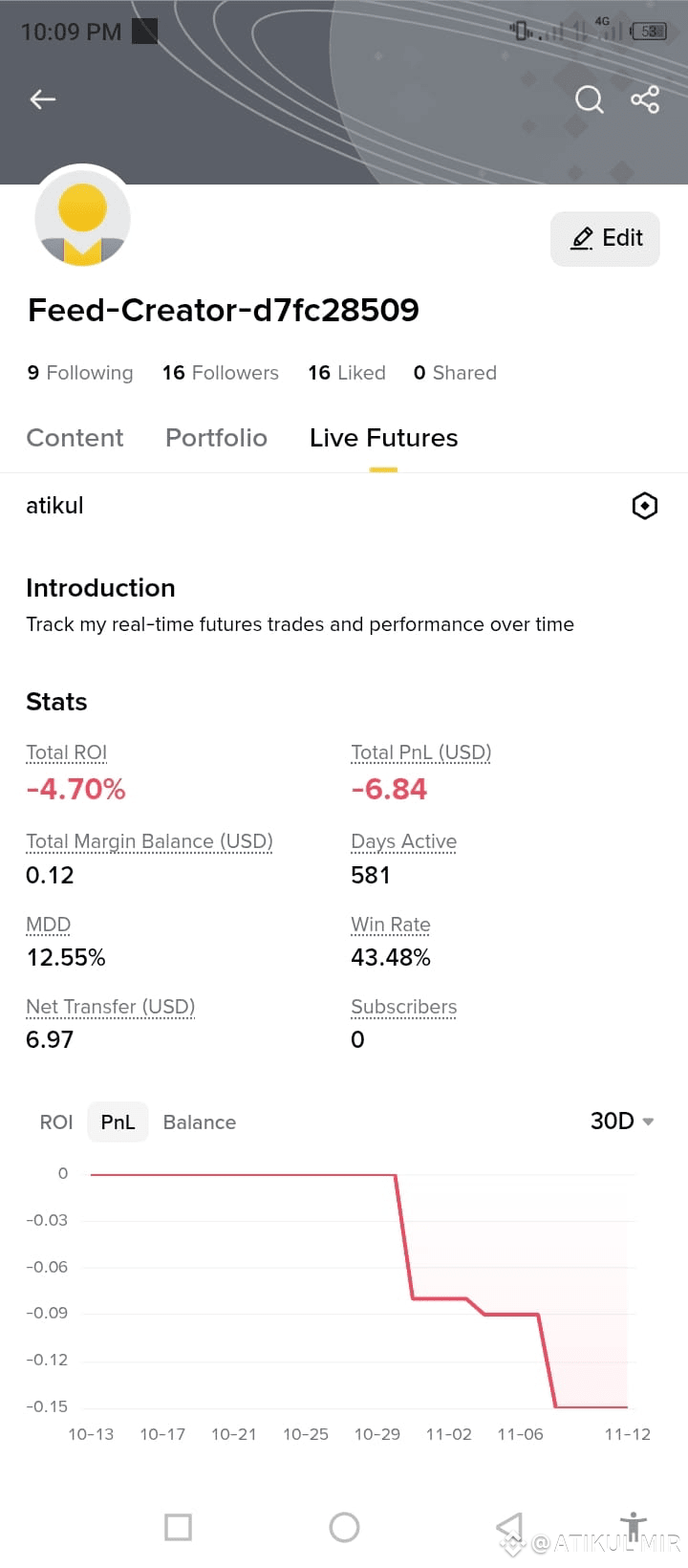Select the ROI chart toggle
The height and width of the screenshot is (1568, 688).
tap(56, 1122)
